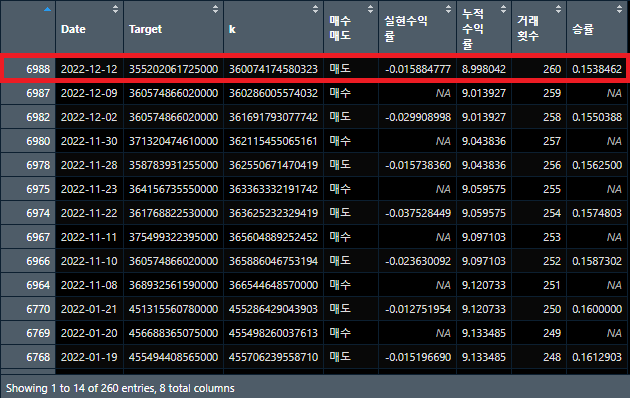Select row index 6769

point(38,333)
